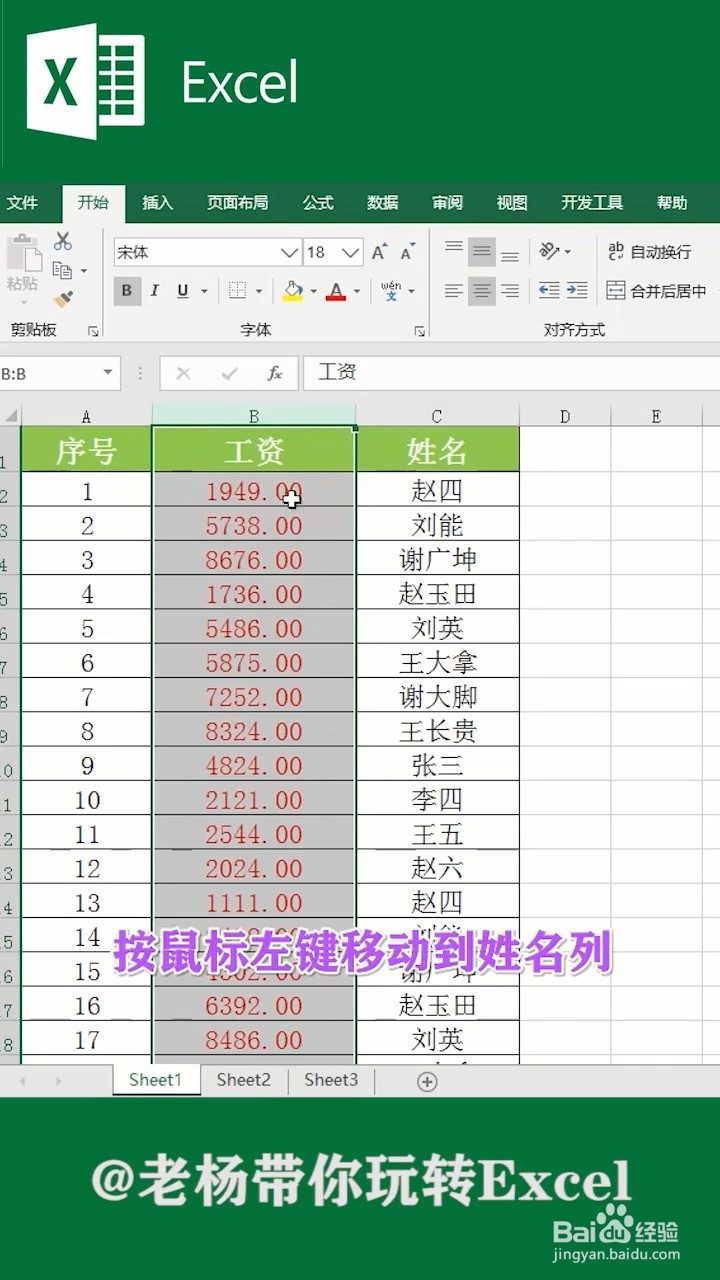Click the 序号 header cell
Image resolution: width=720 pixels, height=1280 pixels.
tap(87, 450)
